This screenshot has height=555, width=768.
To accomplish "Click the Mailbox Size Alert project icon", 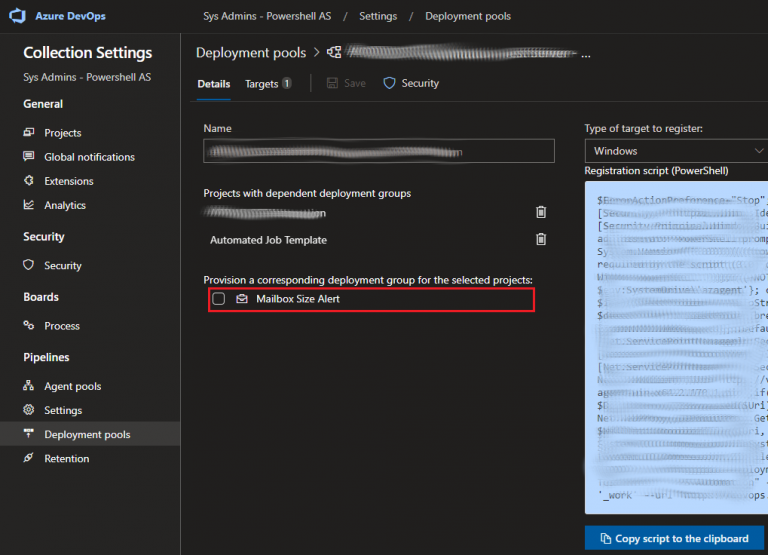I will [x=242, y=299].
